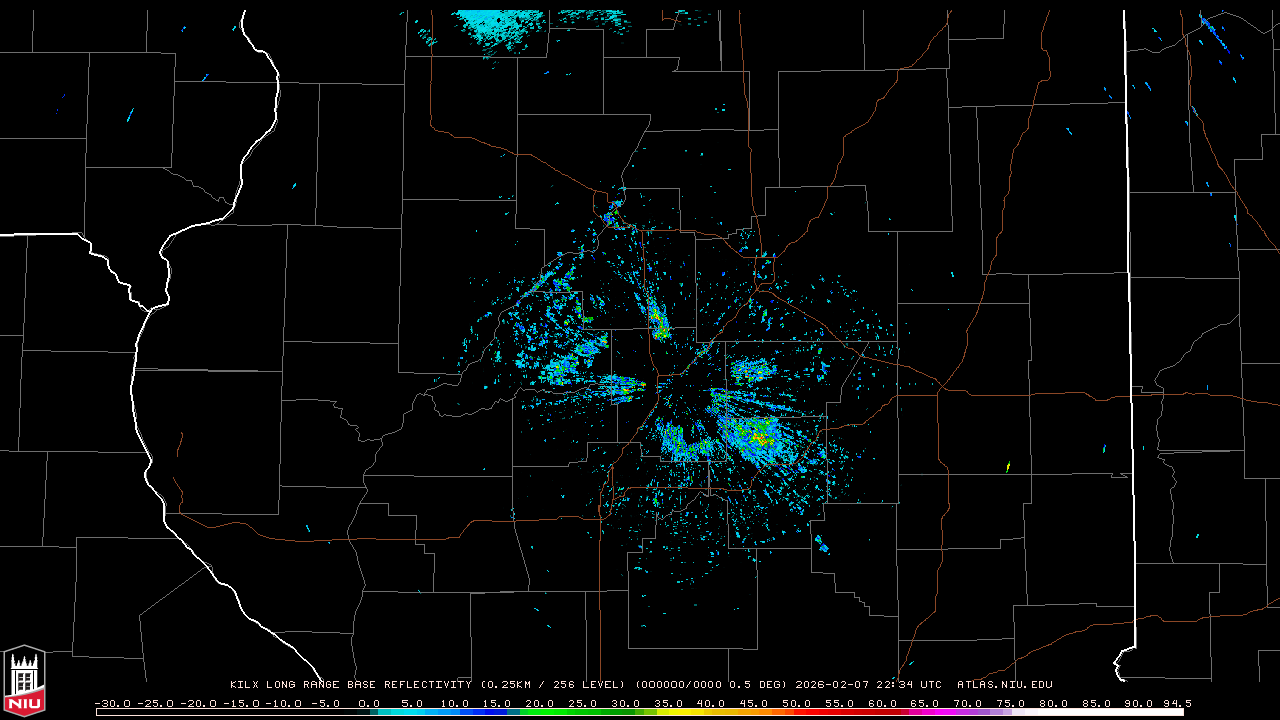Image resolution: width=1280 pixels, height=720 pixels.
Task: Click the 94.5 color scale label
Action: pos(1176,703)
